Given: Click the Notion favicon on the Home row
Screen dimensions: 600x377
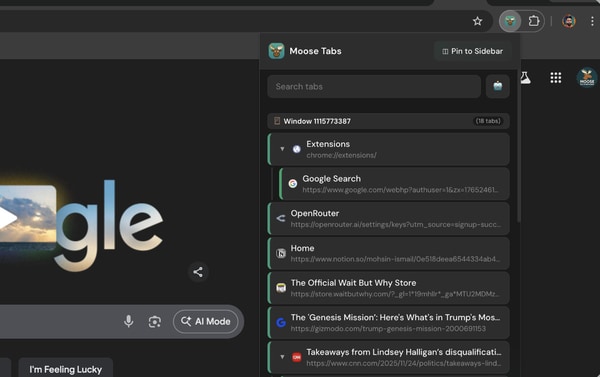Looking at the screenshot, I should coord(281,253).
